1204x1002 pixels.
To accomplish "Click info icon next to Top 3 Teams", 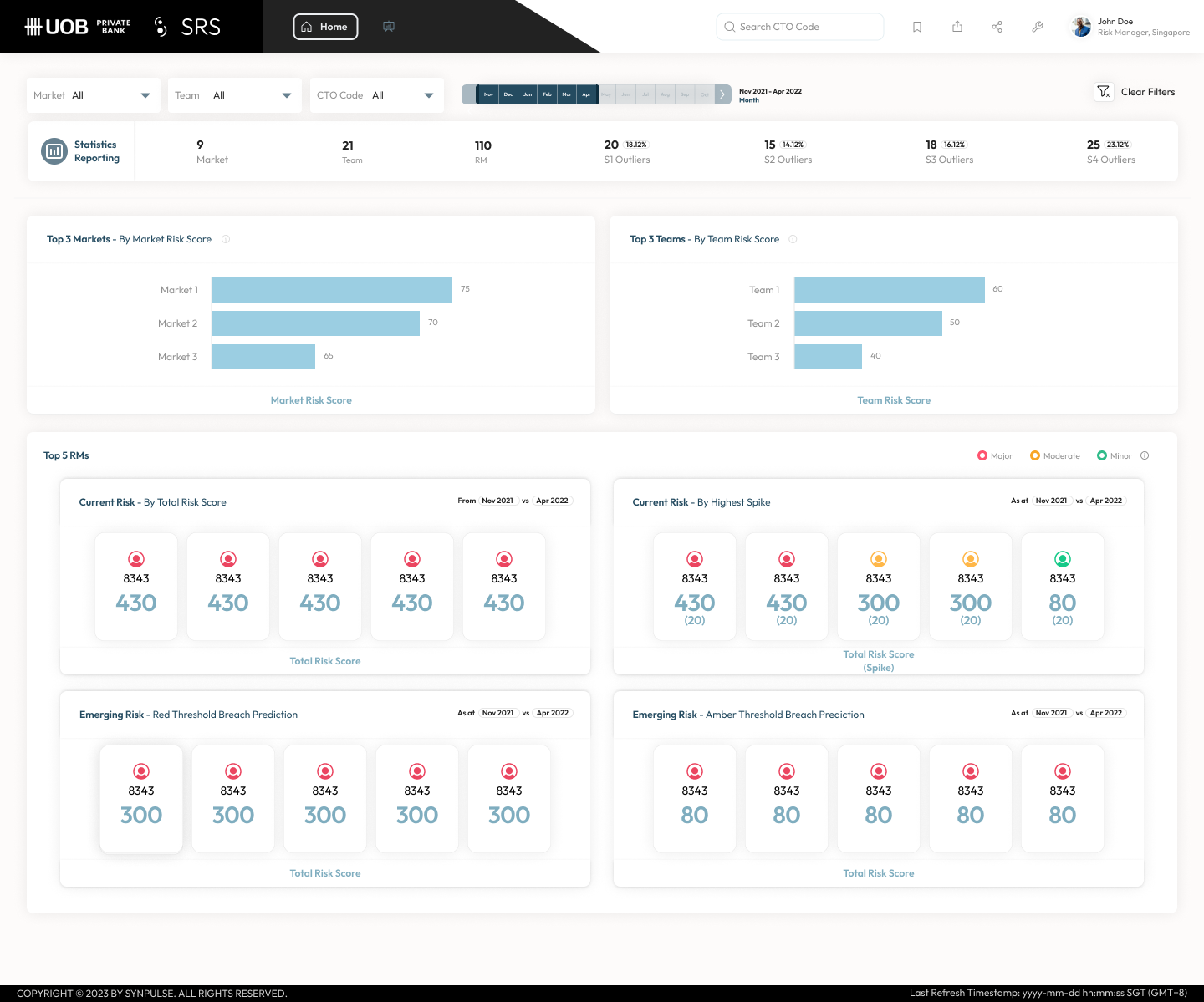I will coord(793,239).
